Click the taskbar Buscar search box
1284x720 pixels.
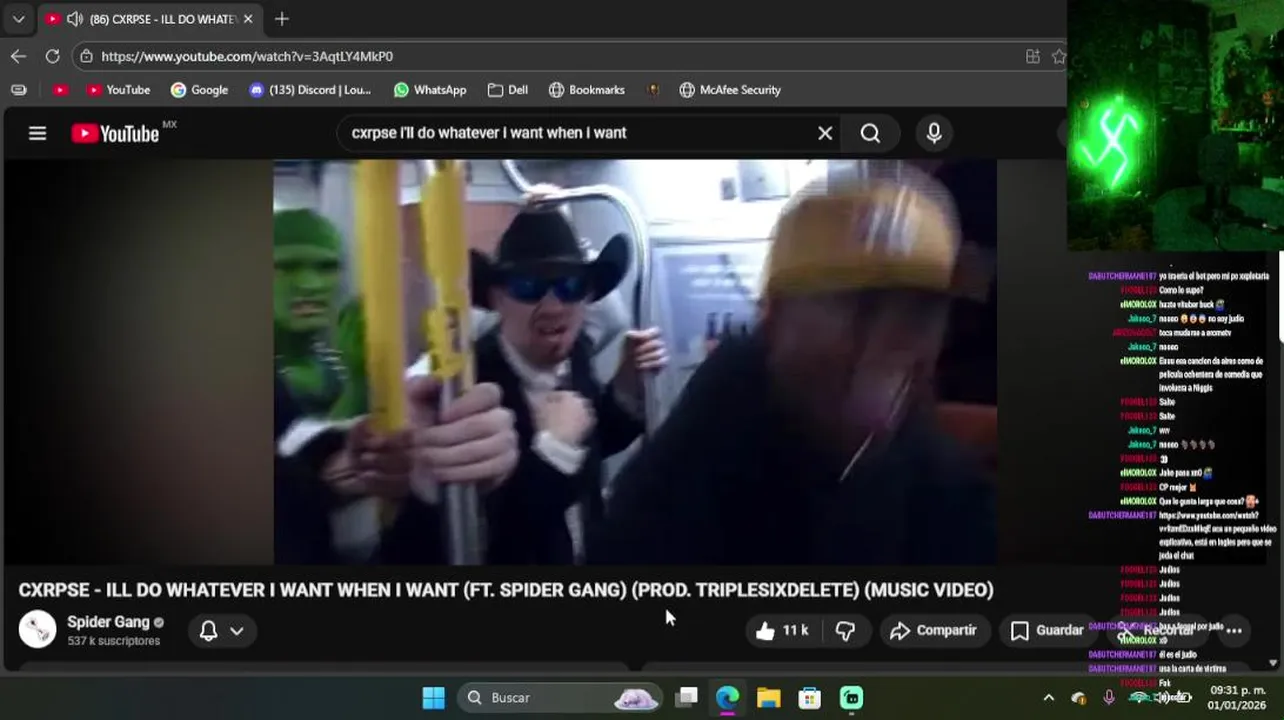pos(560,697)
